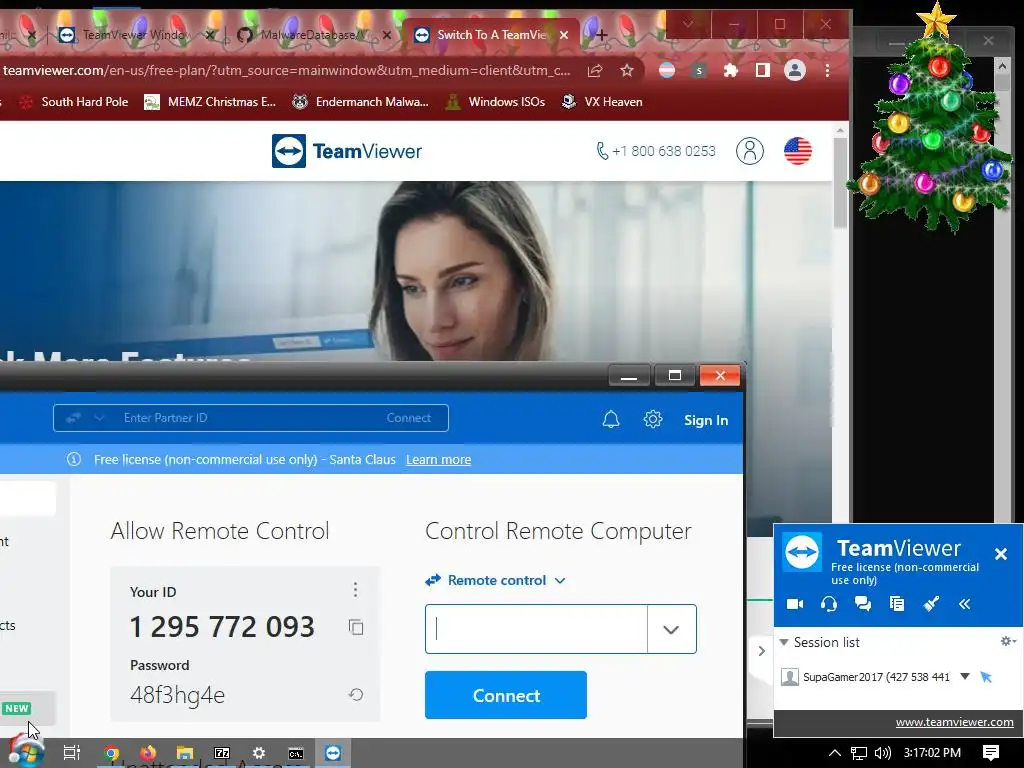Bookmark page with star icon
The width and height of the screenshot is (1024, 768).
627,71
